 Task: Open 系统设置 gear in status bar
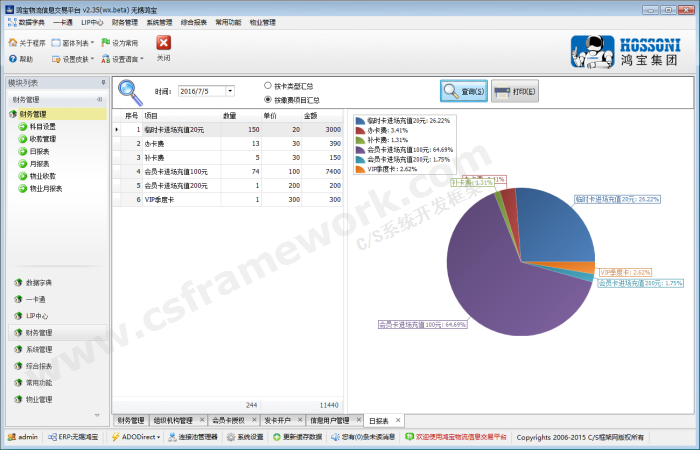(x=230, y=437)
